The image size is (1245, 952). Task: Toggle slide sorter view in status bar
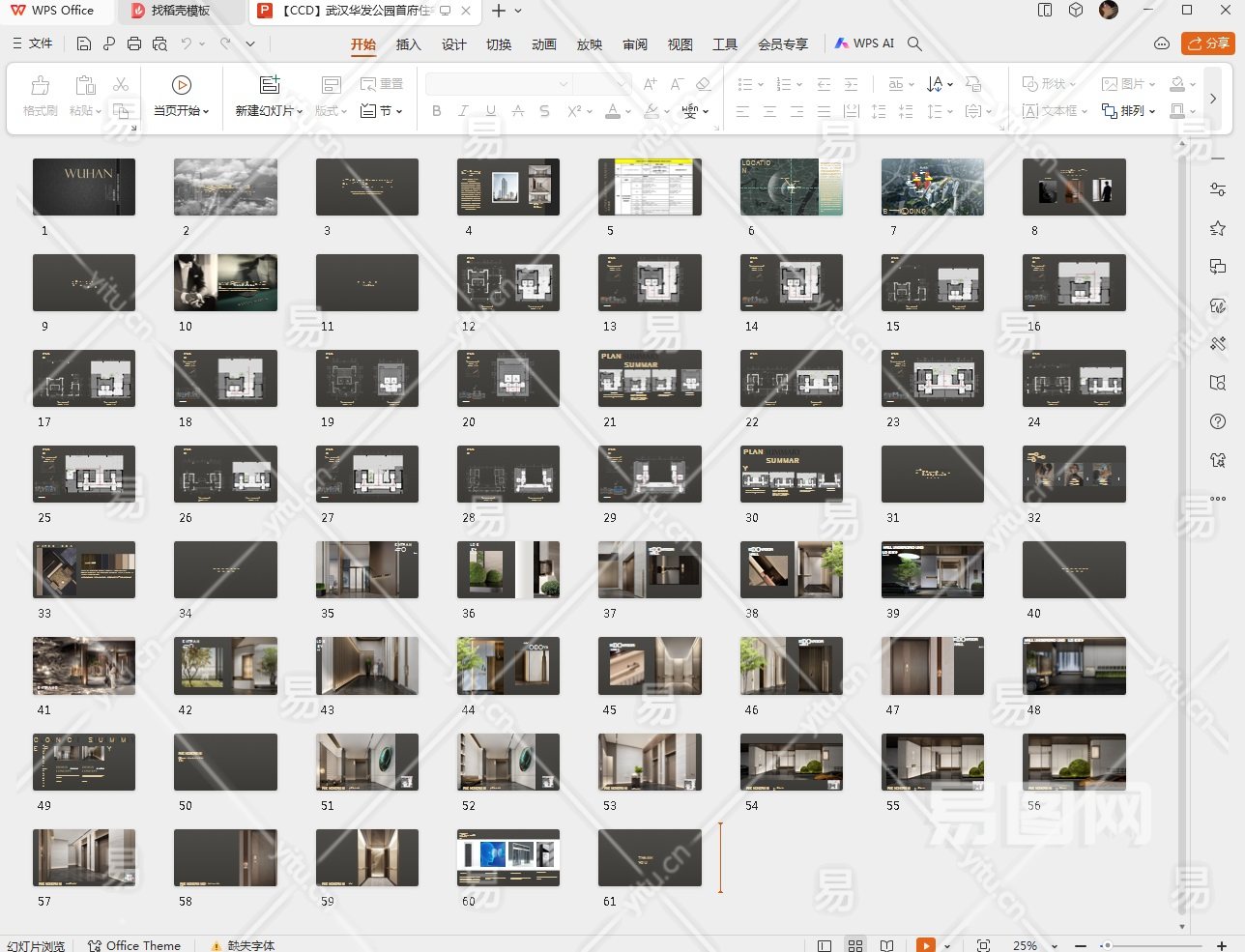[x=855, y=945]
